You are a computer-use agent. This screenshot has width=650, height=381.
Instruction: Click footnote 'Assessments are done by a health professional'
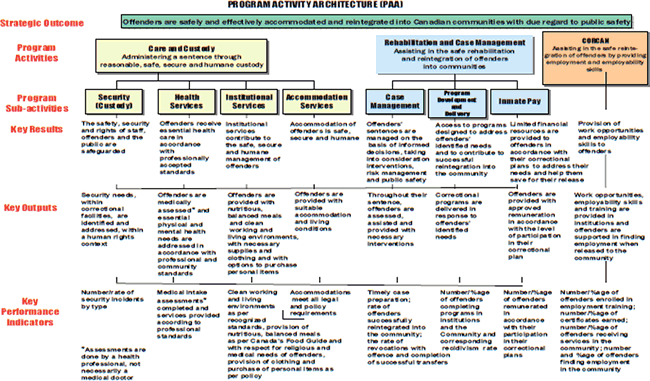pos(113,364)
